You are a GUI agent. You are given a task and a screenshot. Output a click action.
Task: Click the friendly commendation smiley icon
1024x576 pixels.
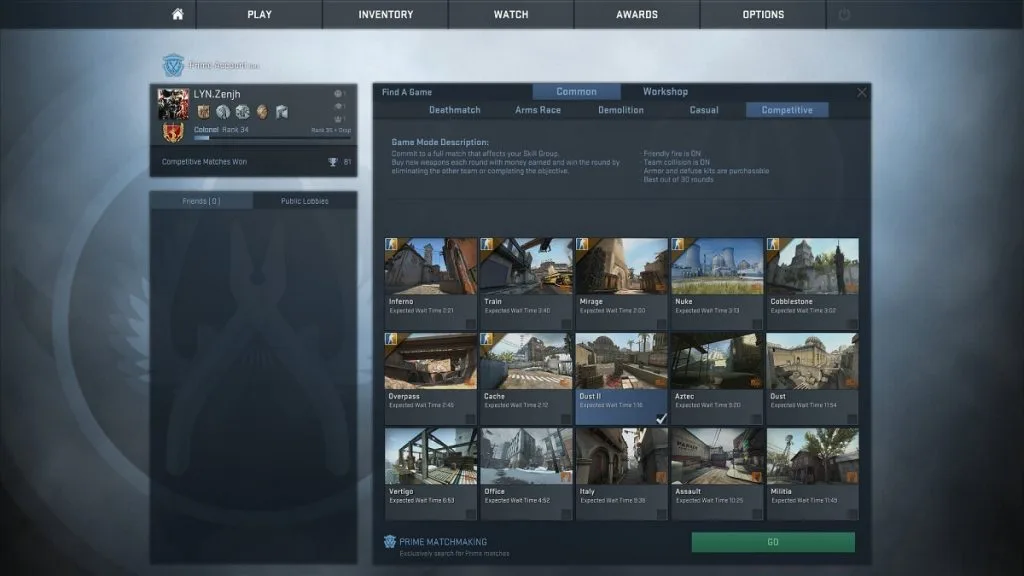click(x=338, y=94)
